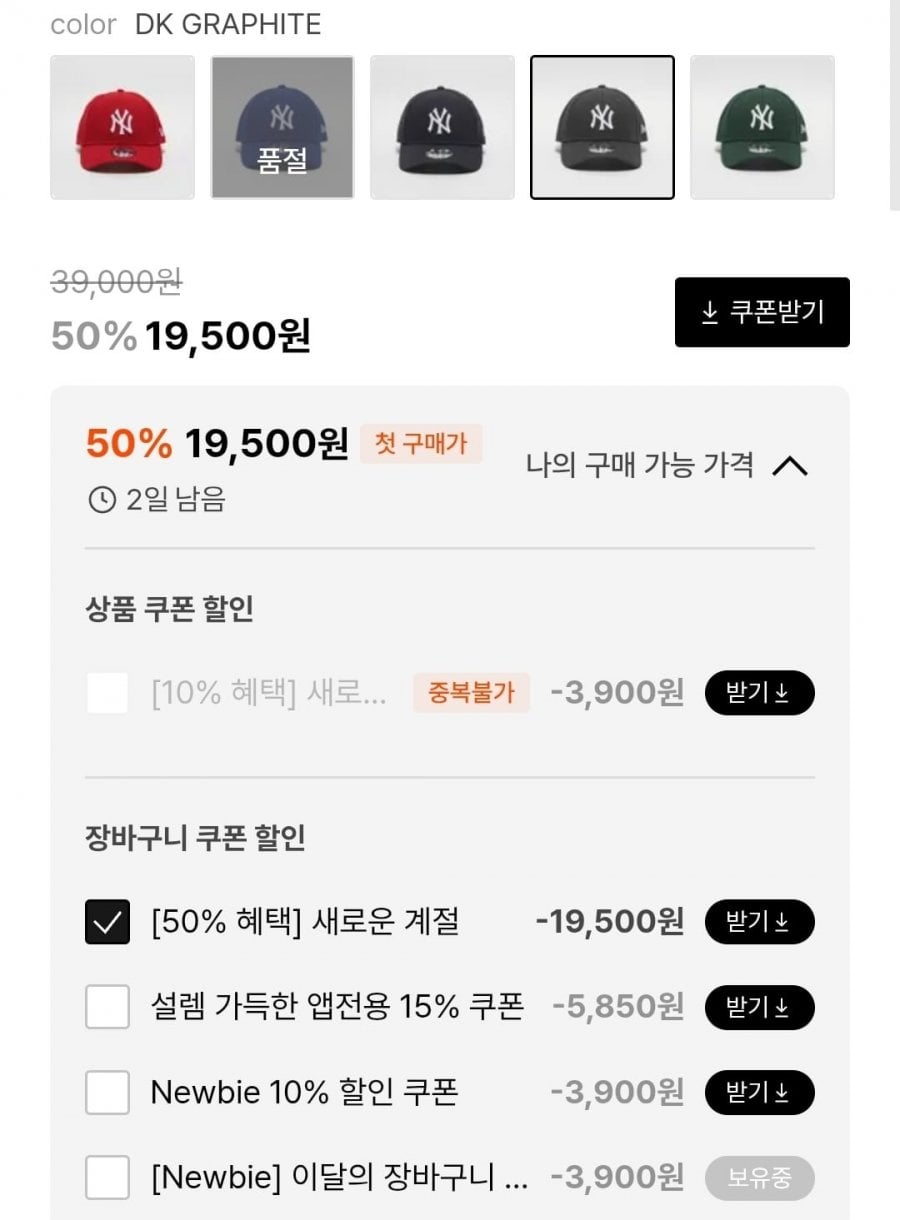Download the 앱전용 15% 쿠폰 via 받기

pyautogui.click(x=759, y=1007)
